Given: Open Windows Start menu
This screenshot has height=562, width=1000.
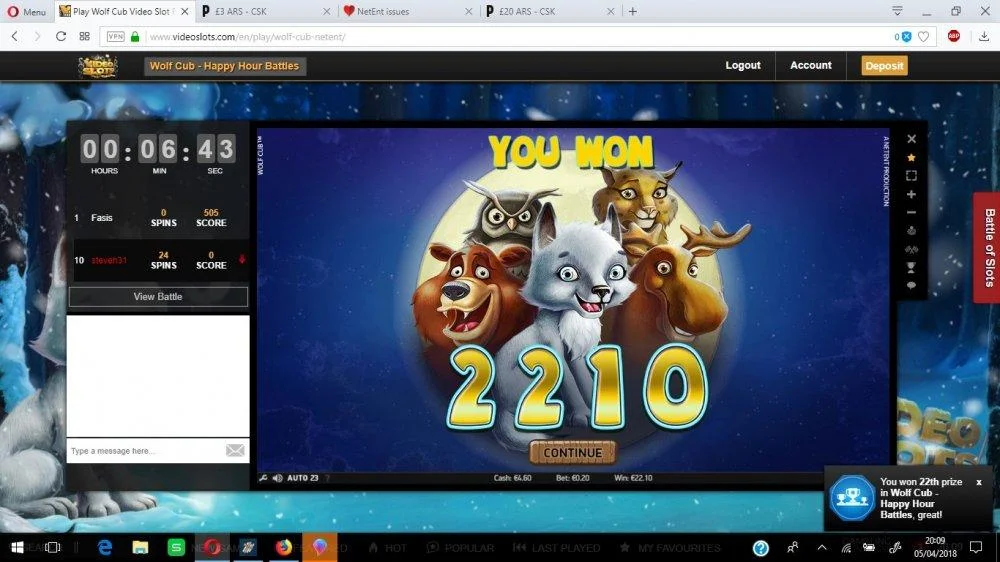Looking at the screenshot, I should coord(17,547).
